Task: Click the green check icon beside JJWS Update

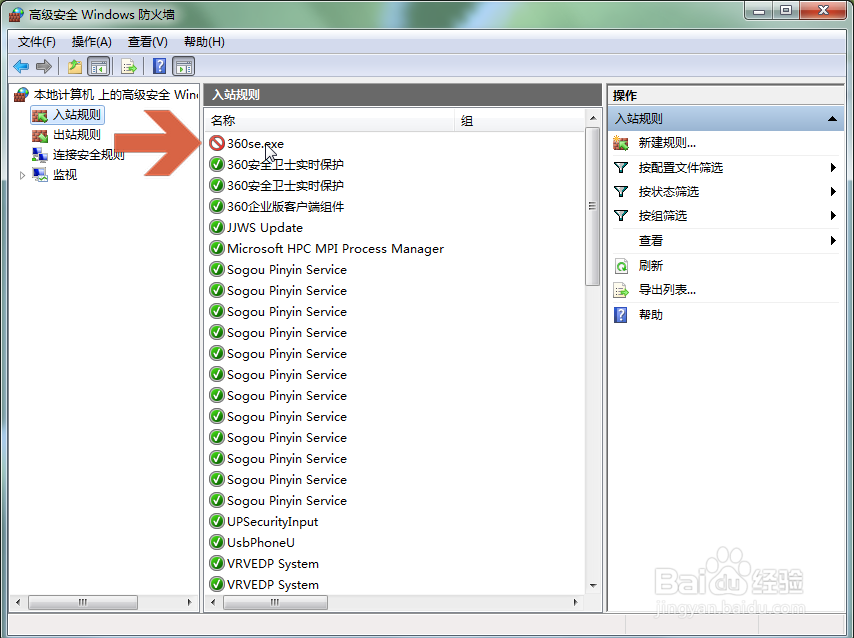Action: 217,227
